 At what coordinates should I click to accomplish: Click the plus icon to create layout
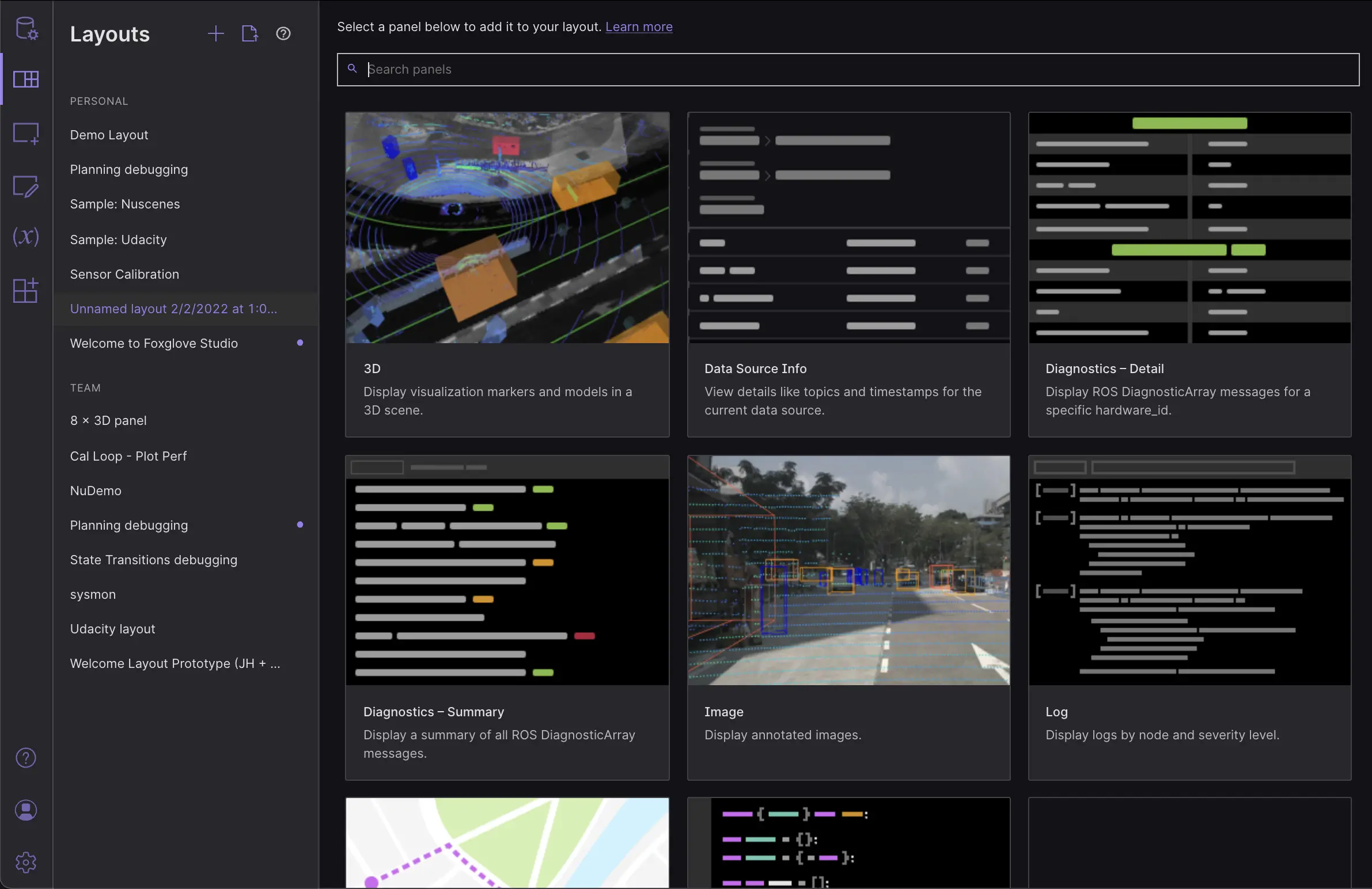(x=215, y=33)
